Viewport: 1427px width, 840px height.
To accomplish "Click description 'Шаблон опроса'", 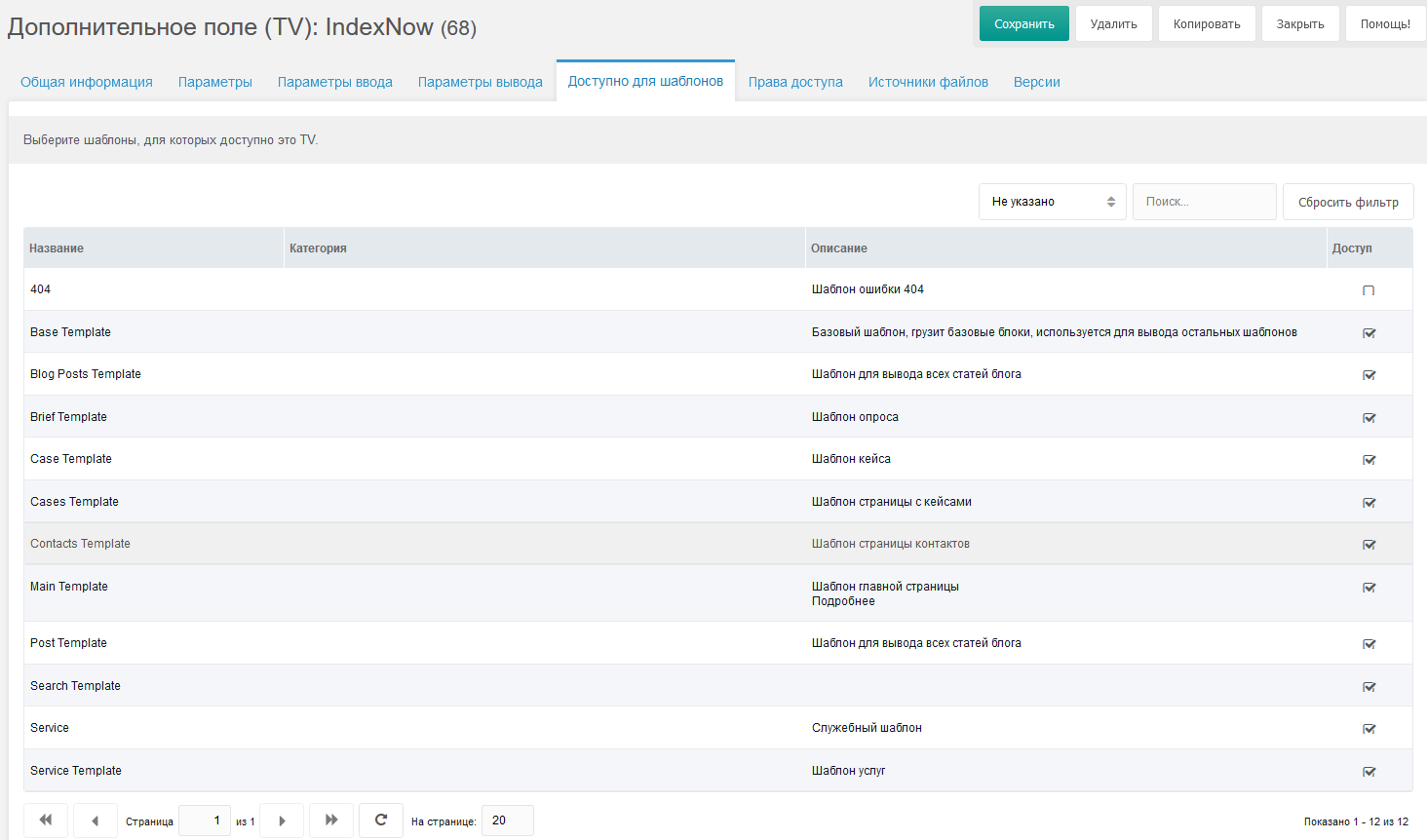I will click(x=855, y=417).
